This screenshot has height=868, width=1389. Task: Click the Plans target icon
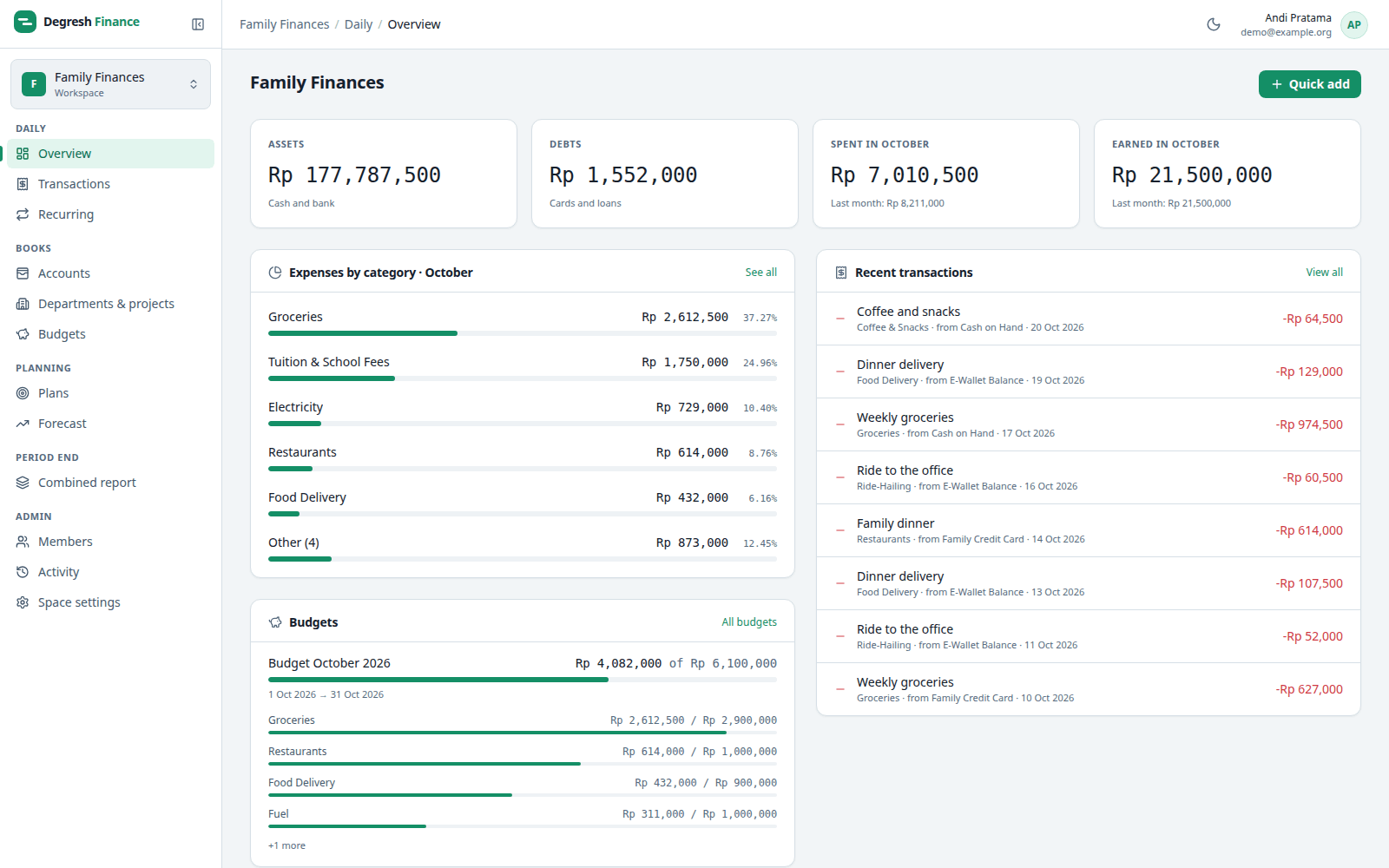pyautogui.click(x=23, y=393)
